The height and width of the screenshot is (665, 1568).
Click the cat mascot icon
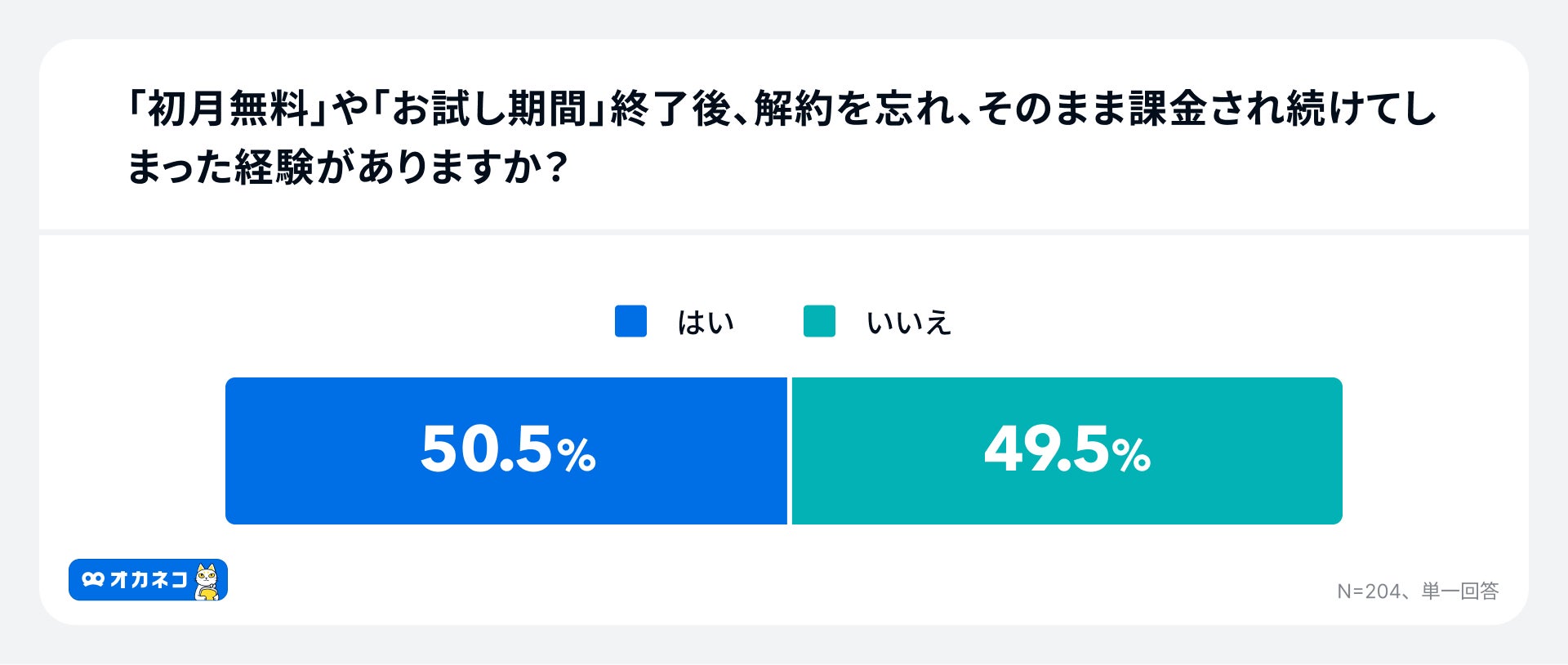coord(208,581)
